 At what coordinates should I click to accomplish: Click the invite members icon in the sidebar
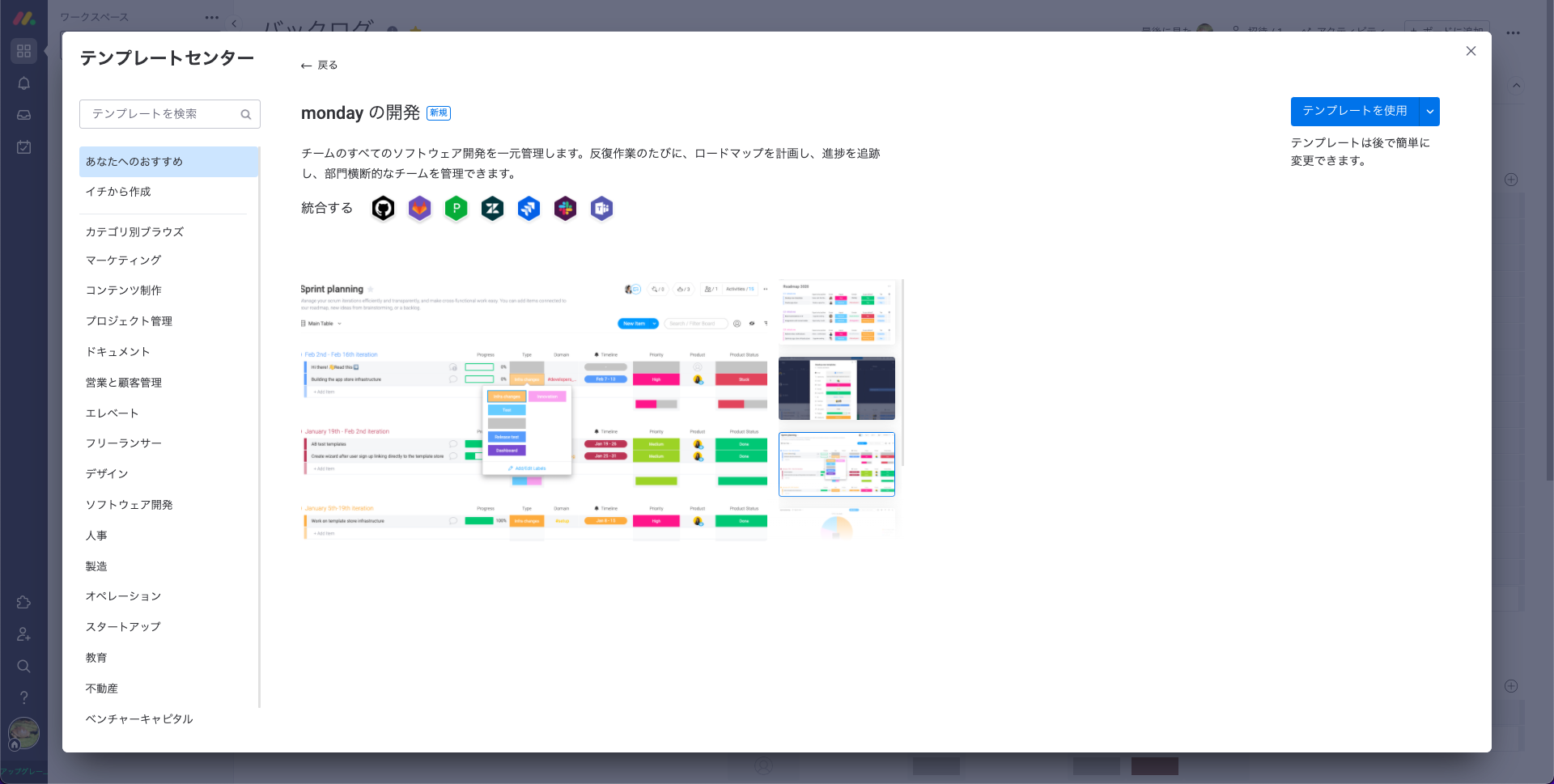pos(23,634)
